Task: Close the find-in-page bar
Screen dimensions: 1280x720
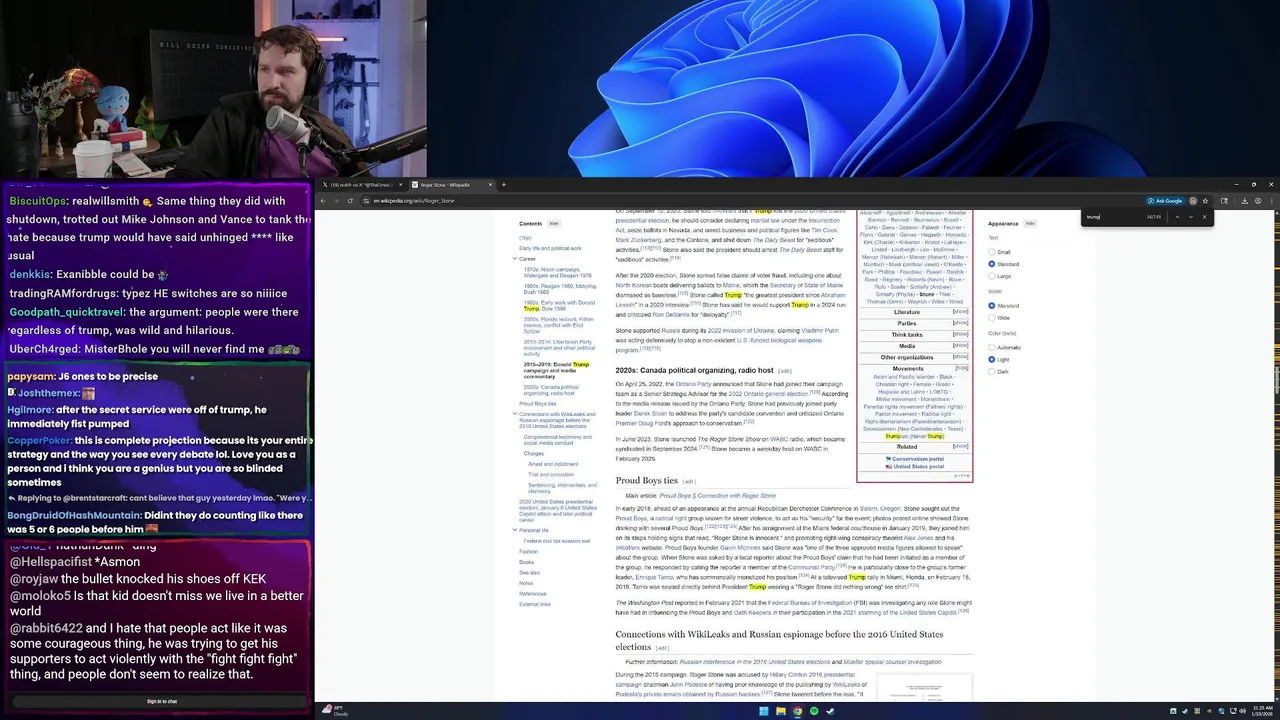Action: (1204, 217)
